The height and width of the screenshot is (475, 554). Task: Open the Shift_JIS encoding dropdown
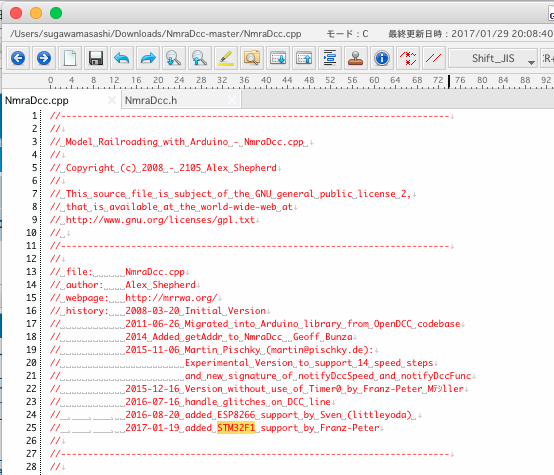tap(493, 58)
